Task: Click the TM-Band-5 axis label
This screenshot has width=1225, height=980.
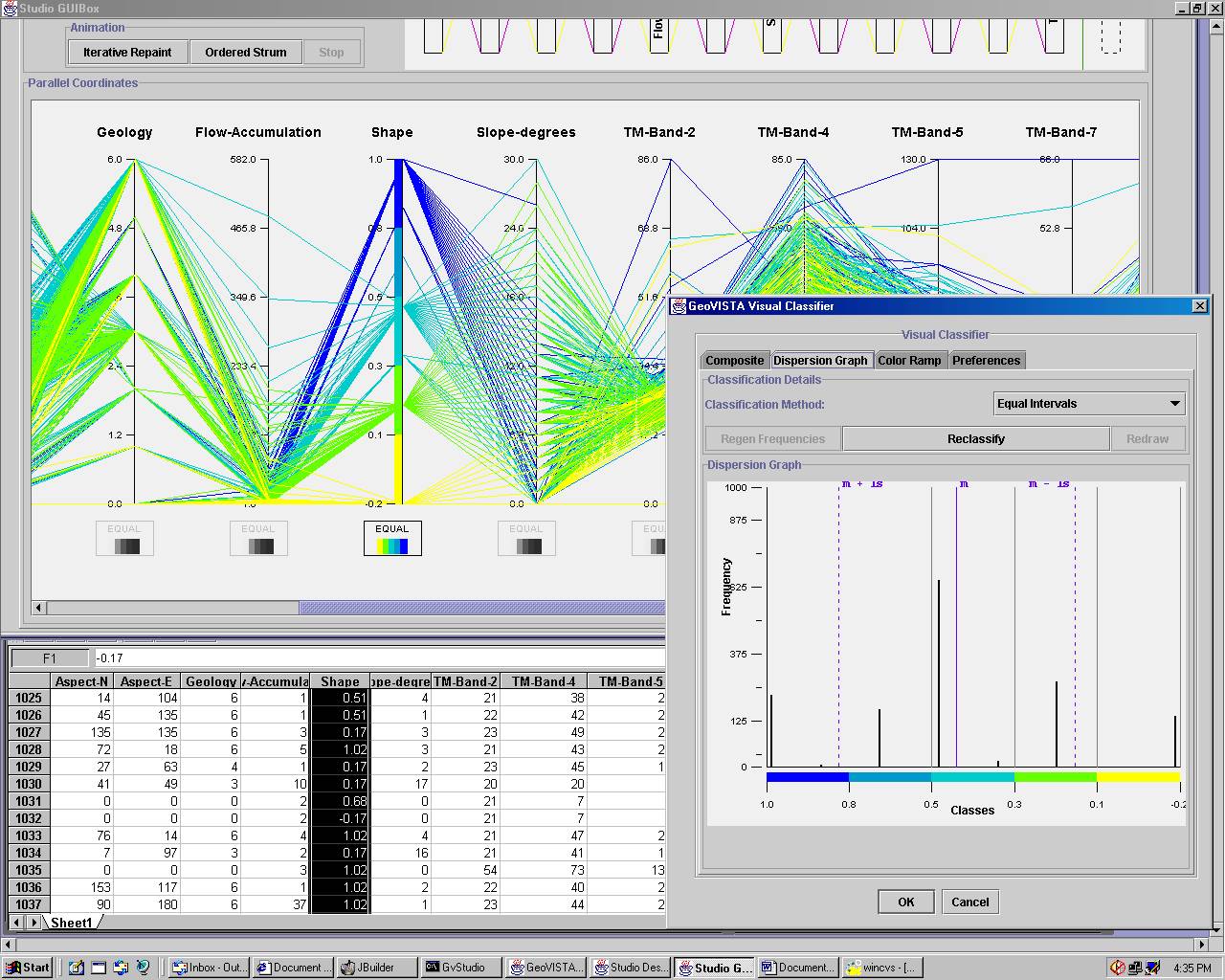Action: (927, 132)
